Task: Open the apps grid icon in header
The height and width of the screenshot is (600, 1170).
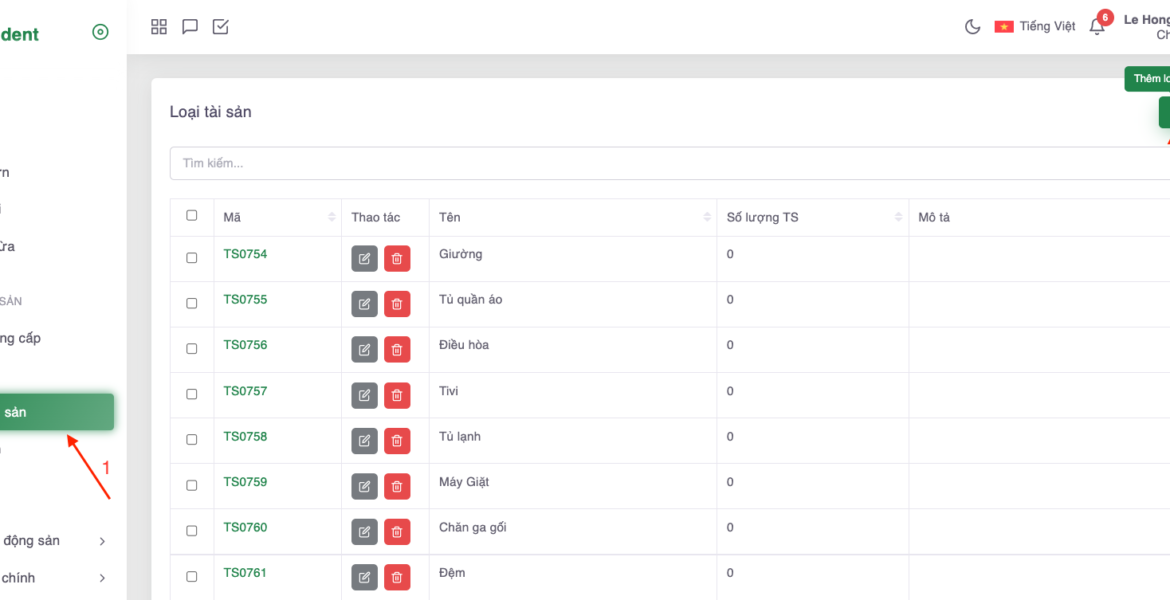Action: click(x=159, y=27)
